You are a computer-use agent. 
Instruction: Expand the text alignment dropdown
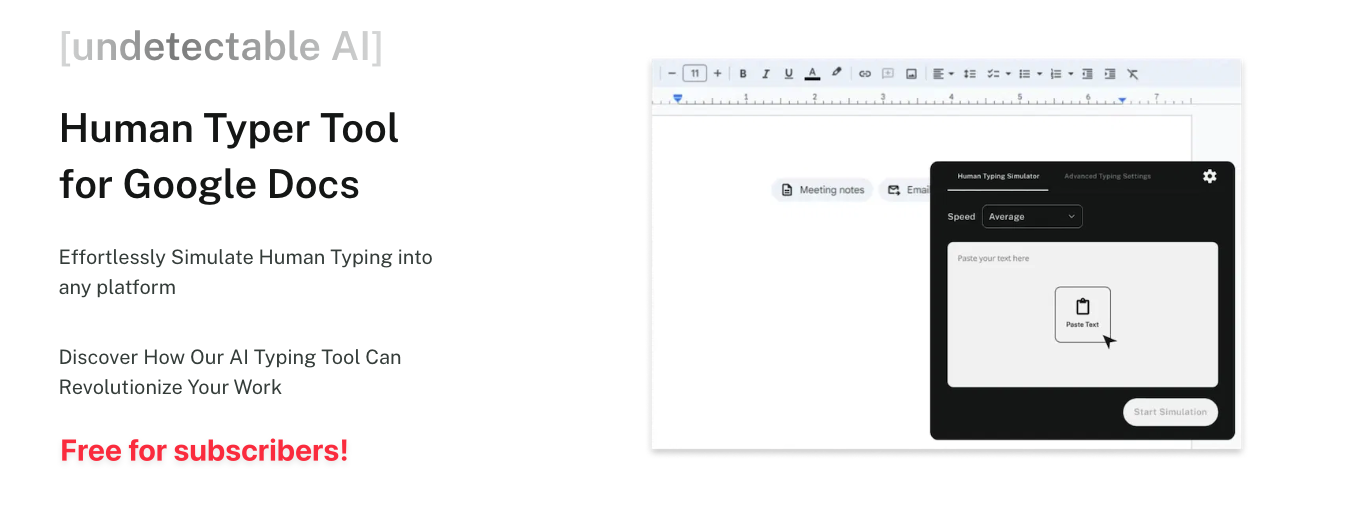pyautogui.click(x=951, y=74)
